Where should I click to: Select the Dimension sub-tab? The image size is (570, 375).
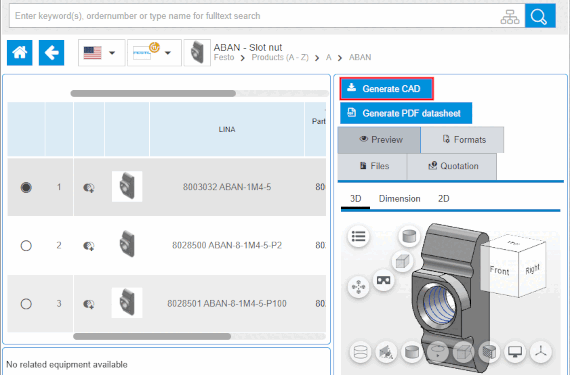pyautogui.click(x=400, y=199)
